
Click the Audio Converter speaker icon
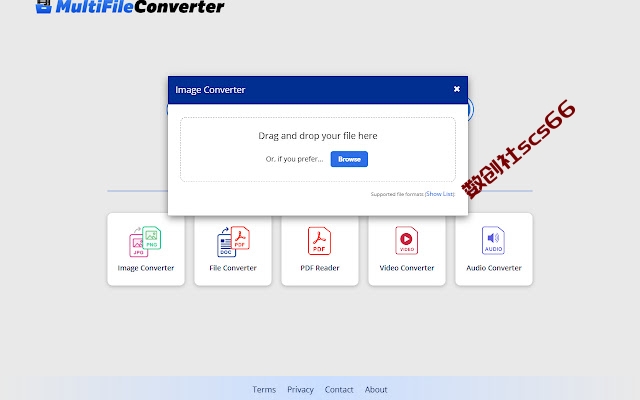493,240
